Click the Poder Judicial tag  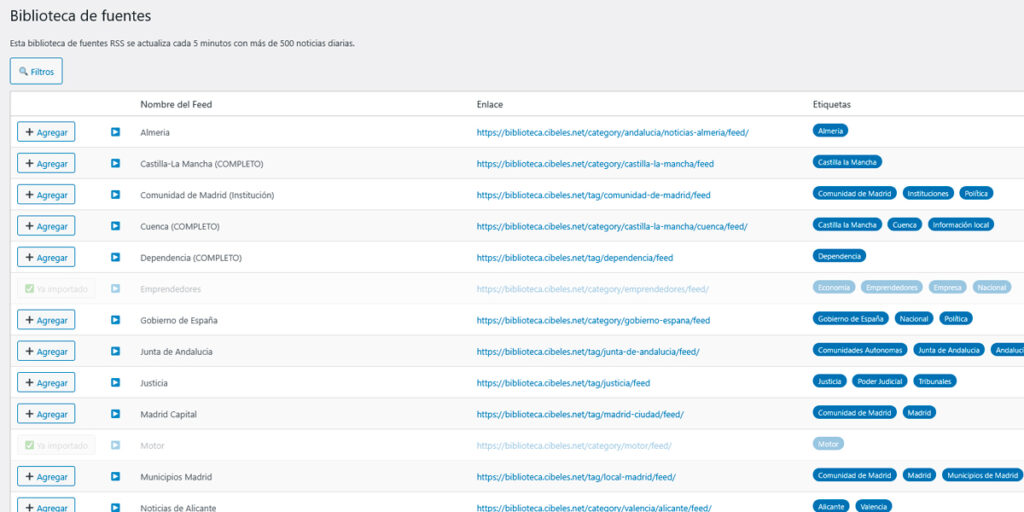[x=878, y=381]
